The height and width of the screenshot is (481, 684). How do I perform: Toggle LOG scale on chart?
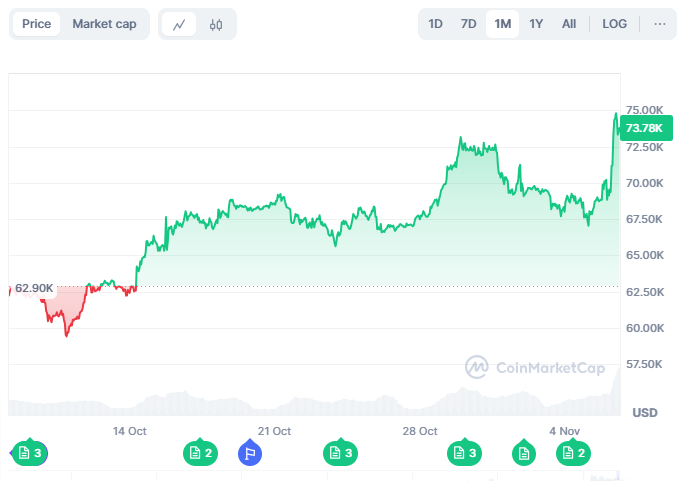[x=615, y=24]
